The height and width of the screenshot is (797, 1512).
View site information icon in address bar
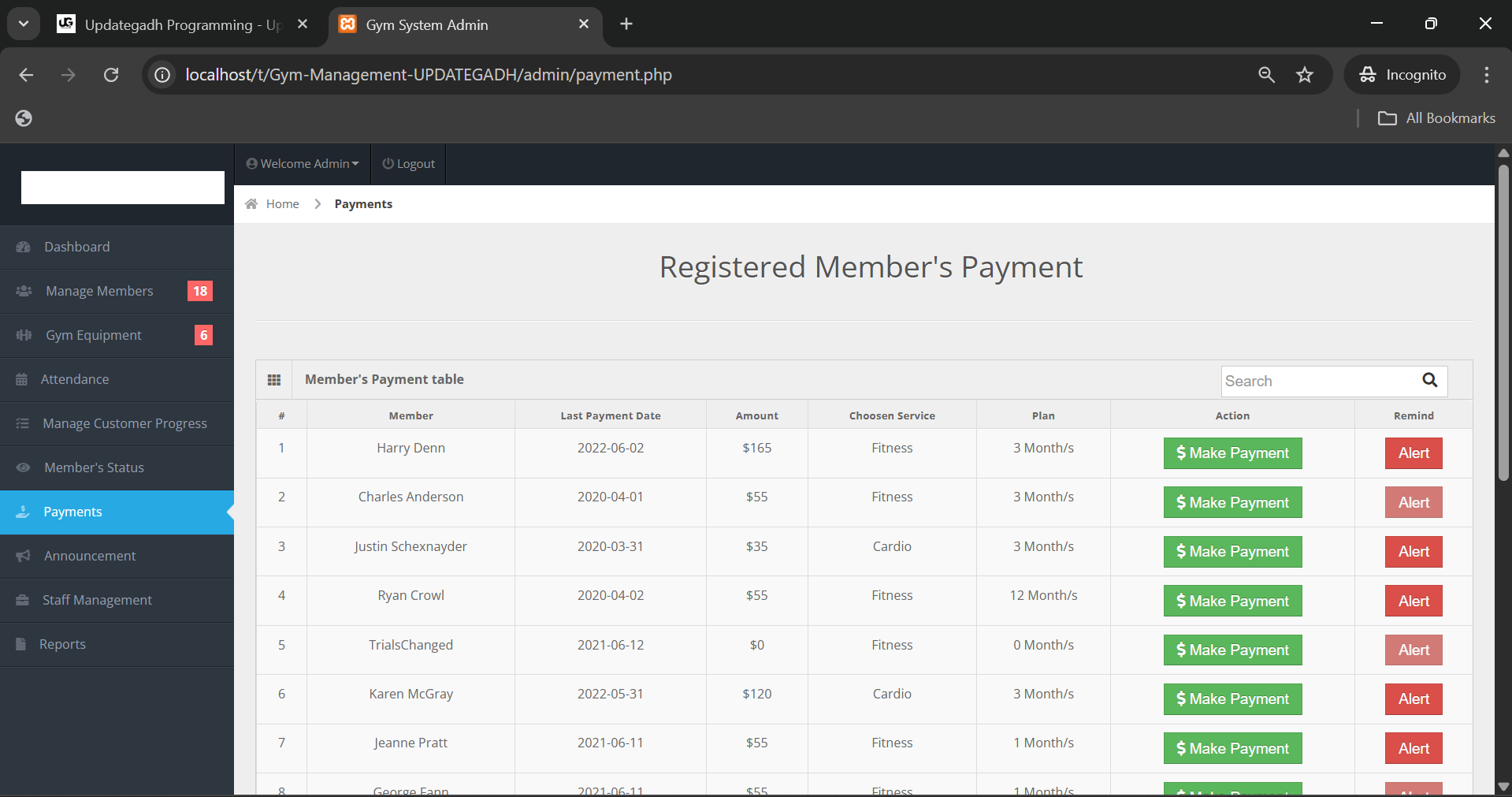click(x=162, y=75)
